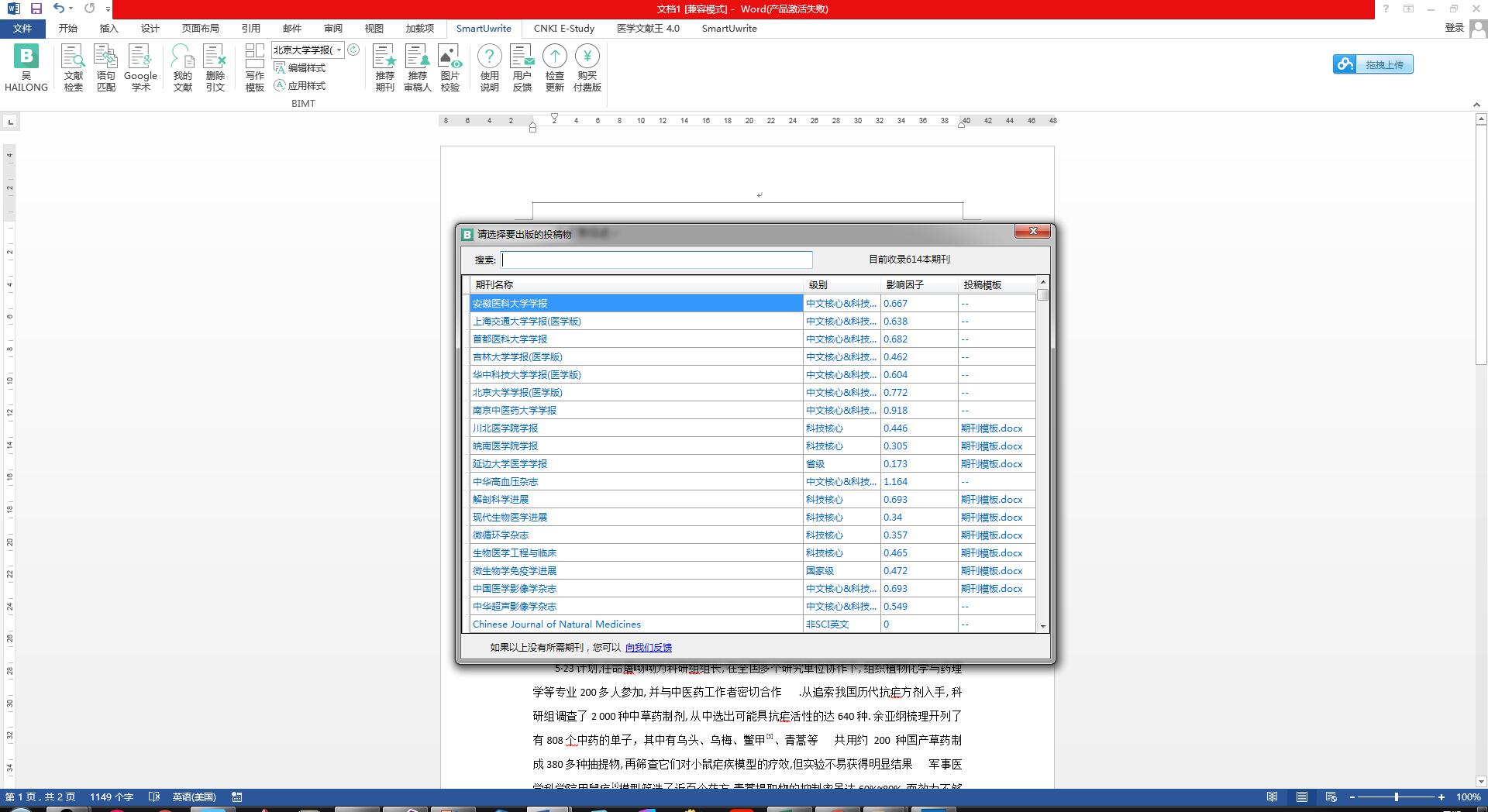This screenshot has width=1488, height=812.
Task: Click the 拖拽上传 upload button
Action: point(1373,64)
